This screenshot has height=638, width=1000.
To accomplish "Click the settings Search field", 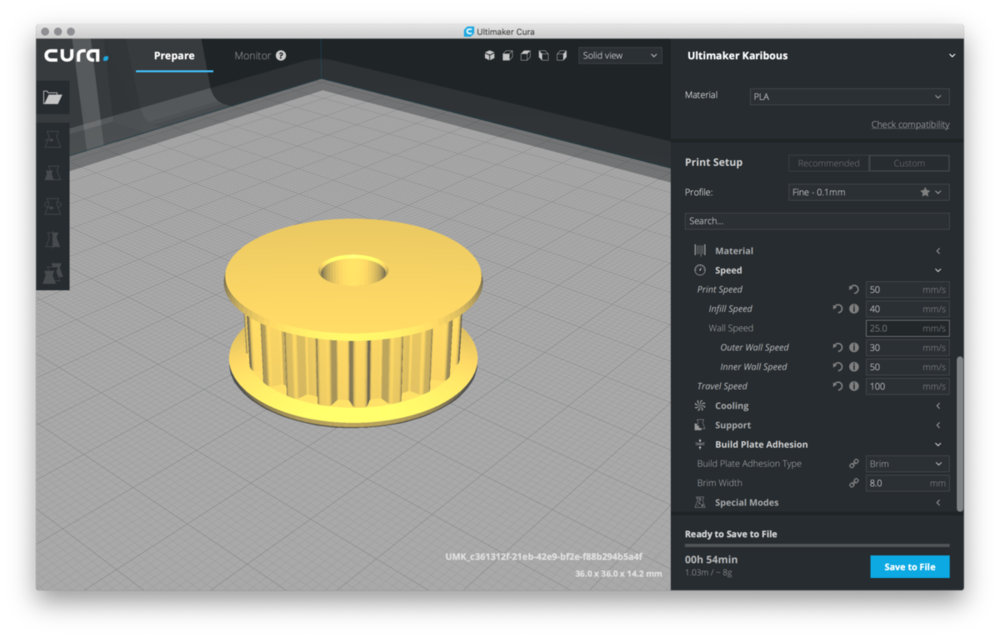I will 816,221.
